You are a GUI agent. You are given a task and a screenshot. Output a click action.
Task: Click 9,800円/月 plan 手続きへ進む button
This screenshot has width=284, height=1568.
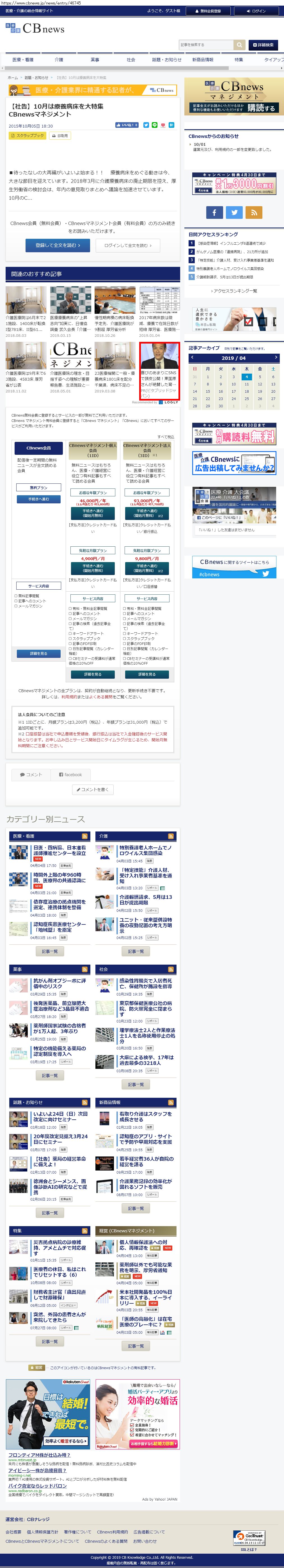[x=146, y=569]
